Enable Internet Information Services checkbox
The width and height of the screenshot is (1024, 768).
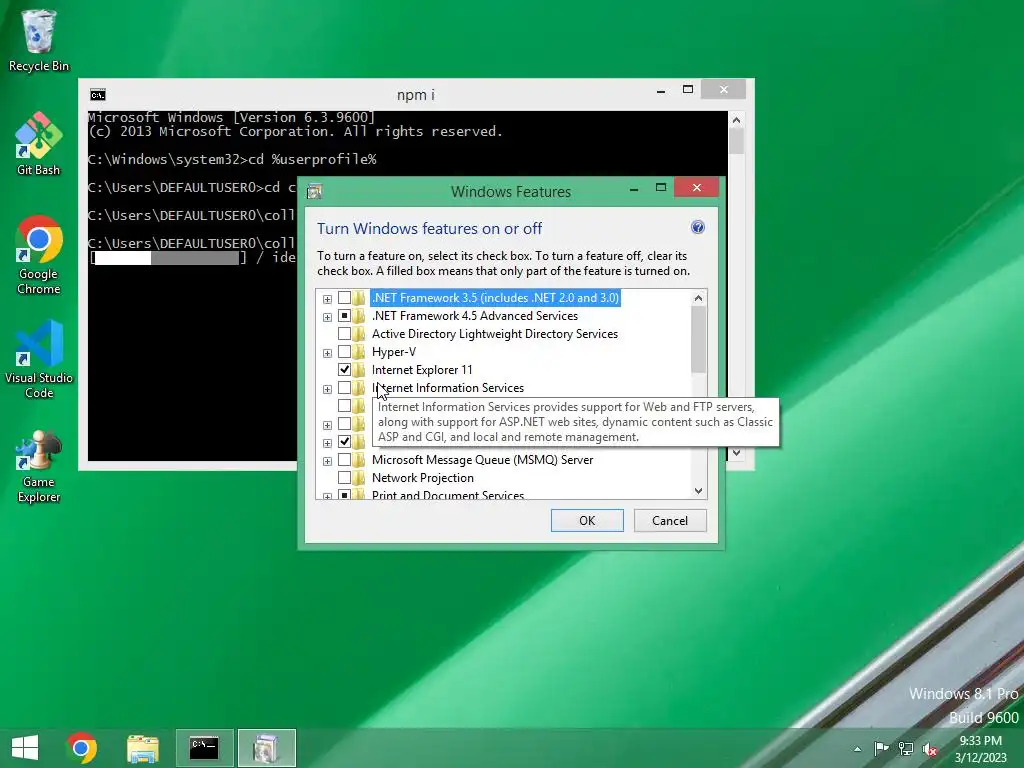344,388
